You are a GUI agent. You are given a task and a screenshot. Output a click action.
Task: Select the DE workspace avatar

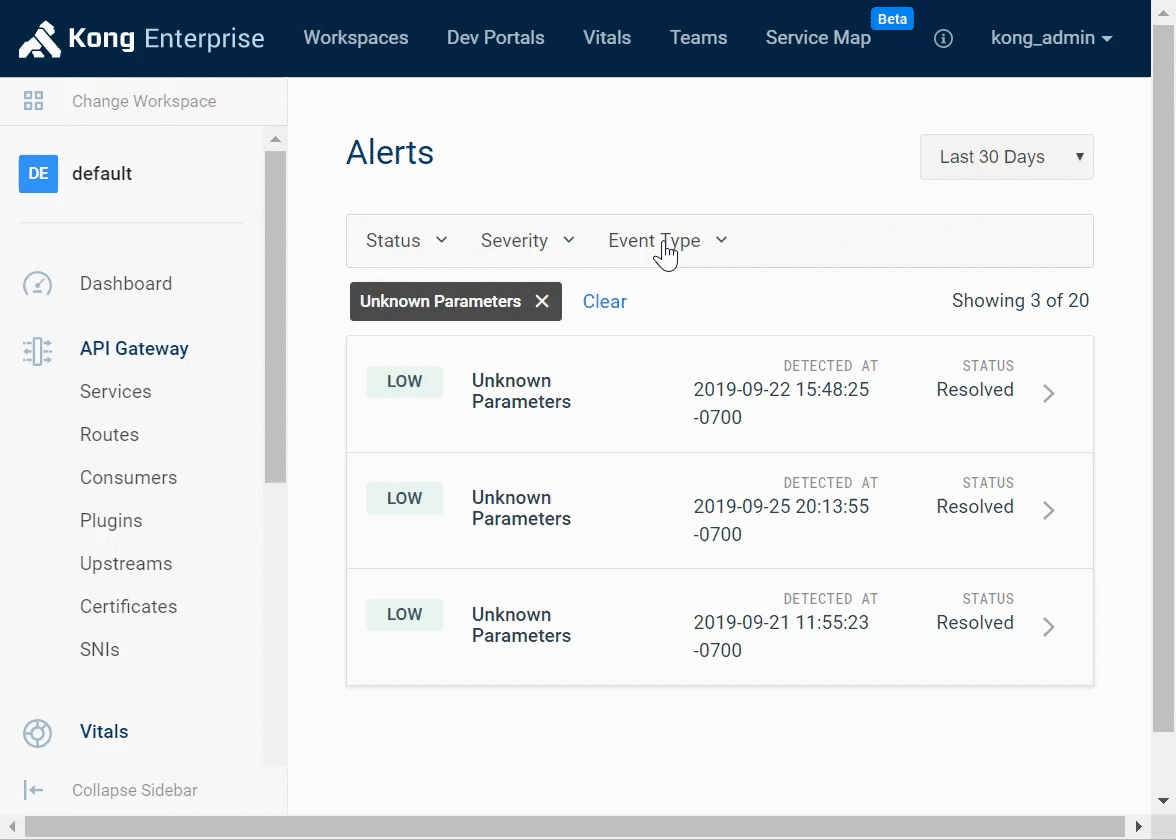click(x=38, y=173)
